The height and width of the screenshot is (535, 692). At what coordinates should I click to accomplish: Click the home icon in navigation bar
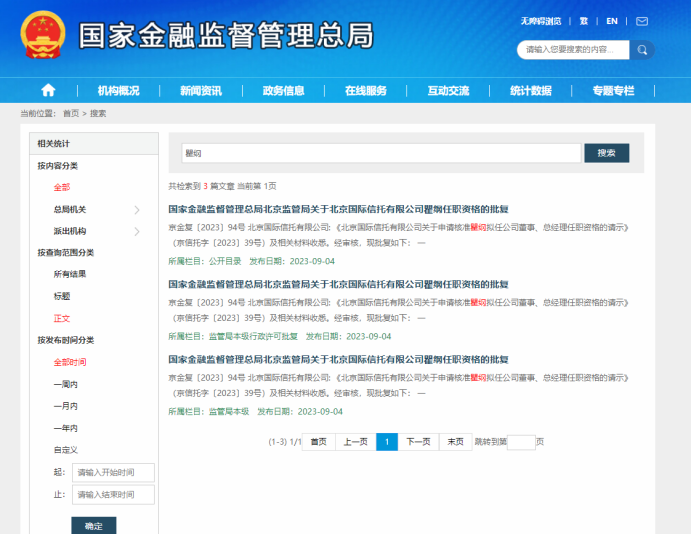[48, 90]
